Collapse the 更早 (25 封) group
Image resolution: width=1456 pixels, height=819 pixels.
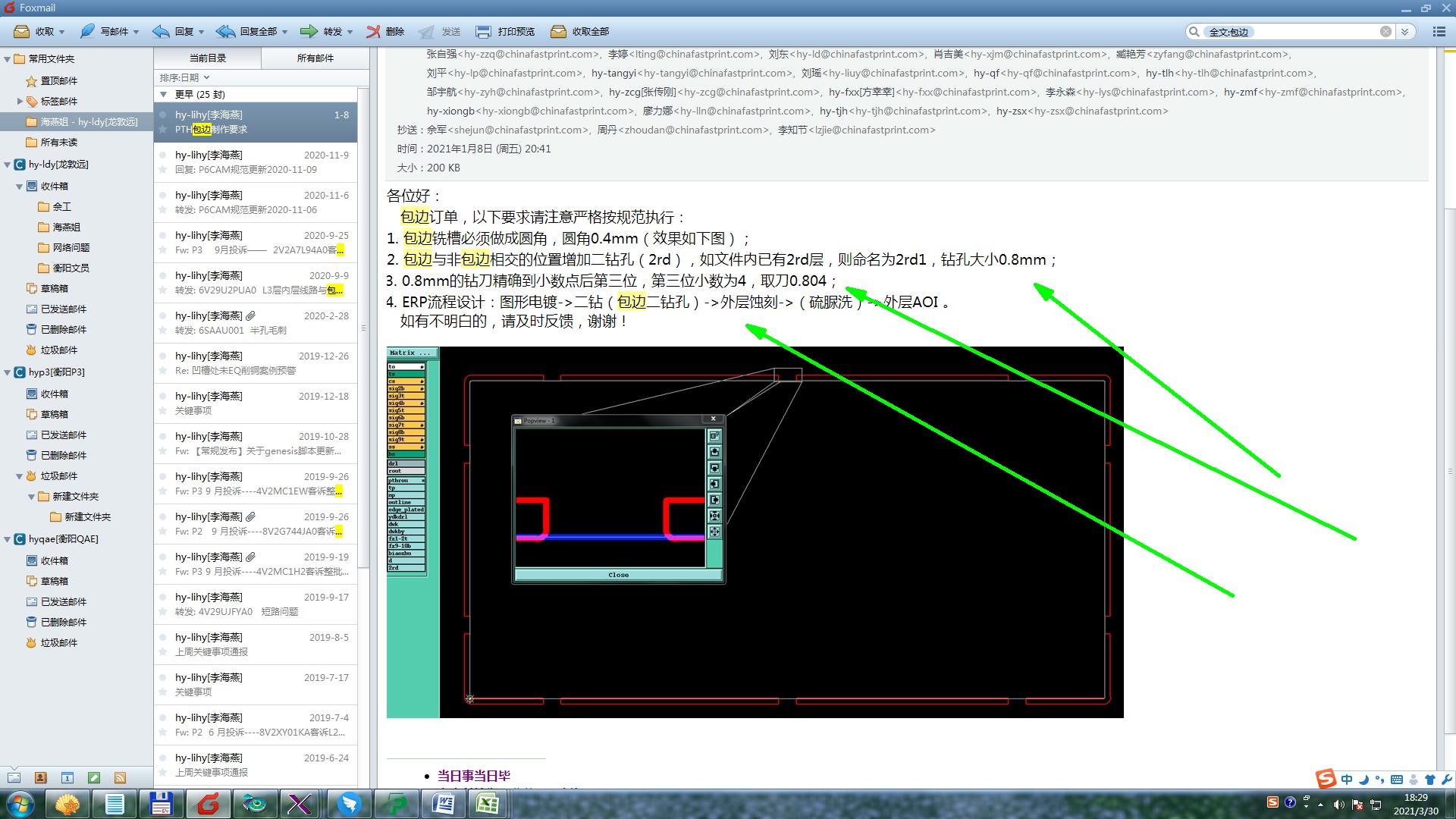click(163, 94)
